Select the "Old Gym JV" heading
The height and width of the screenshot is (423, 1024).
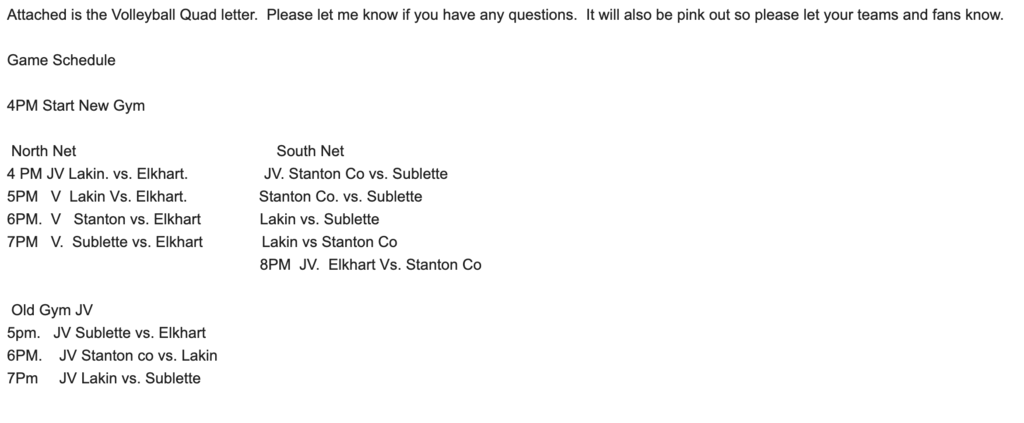click(x=52, y=310)
